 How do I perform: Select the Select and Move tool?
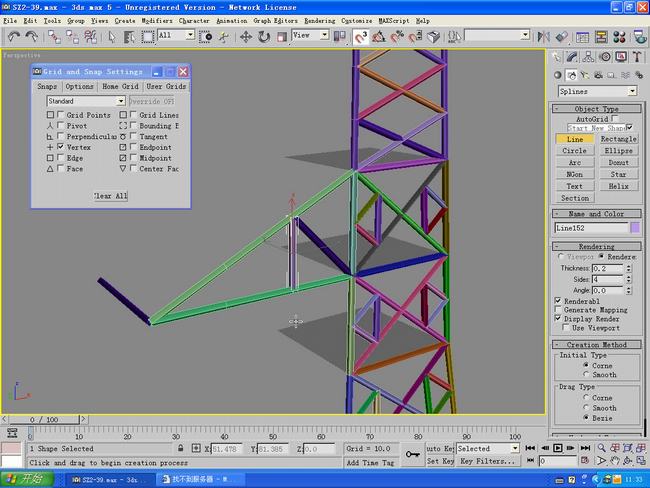point(246,37)
